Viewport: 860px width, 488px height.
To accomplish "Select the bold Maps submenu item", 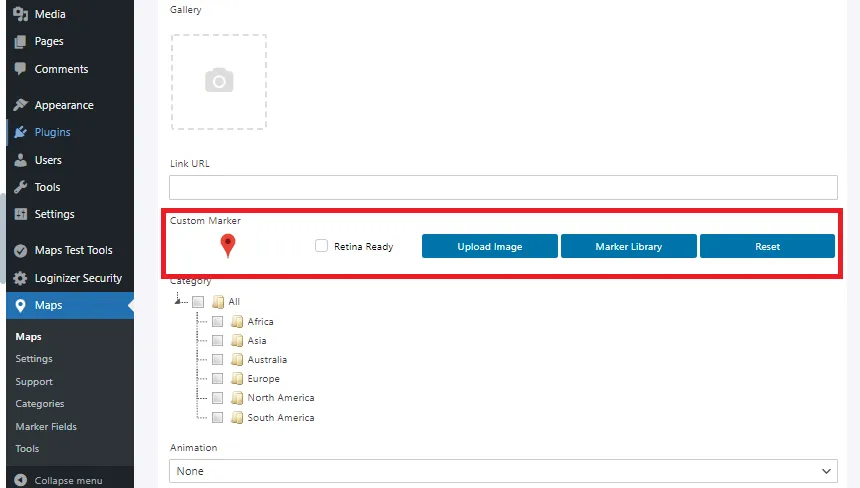I will [29, 337].
